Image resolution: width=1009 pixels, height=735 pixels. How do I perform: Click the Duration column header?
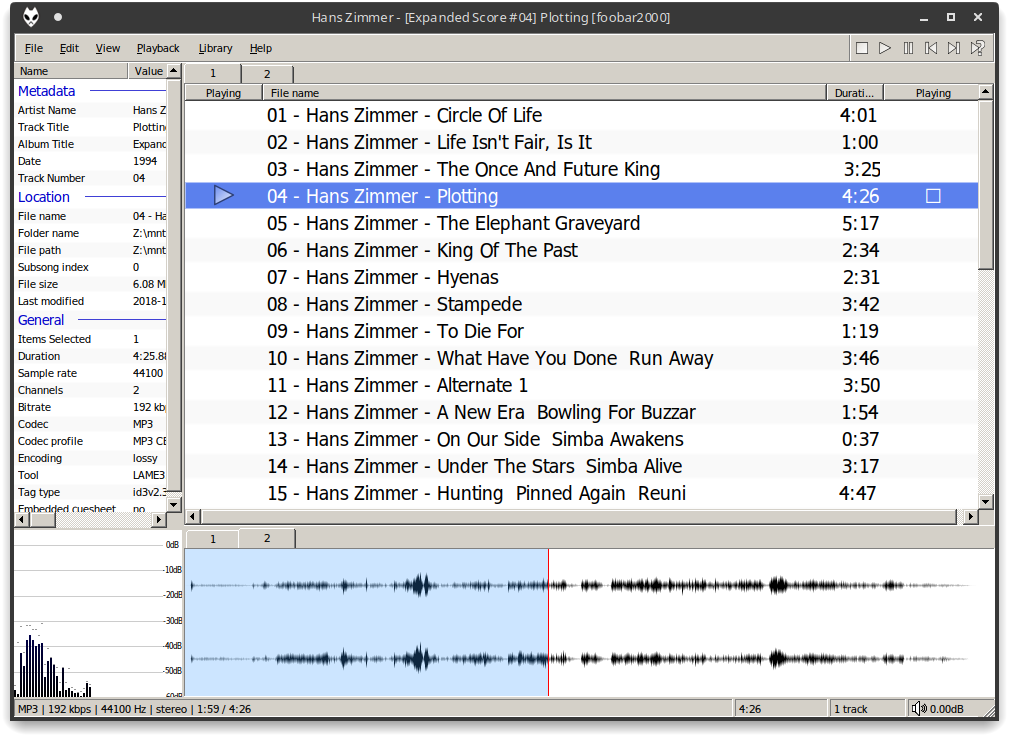click(855, 93)
